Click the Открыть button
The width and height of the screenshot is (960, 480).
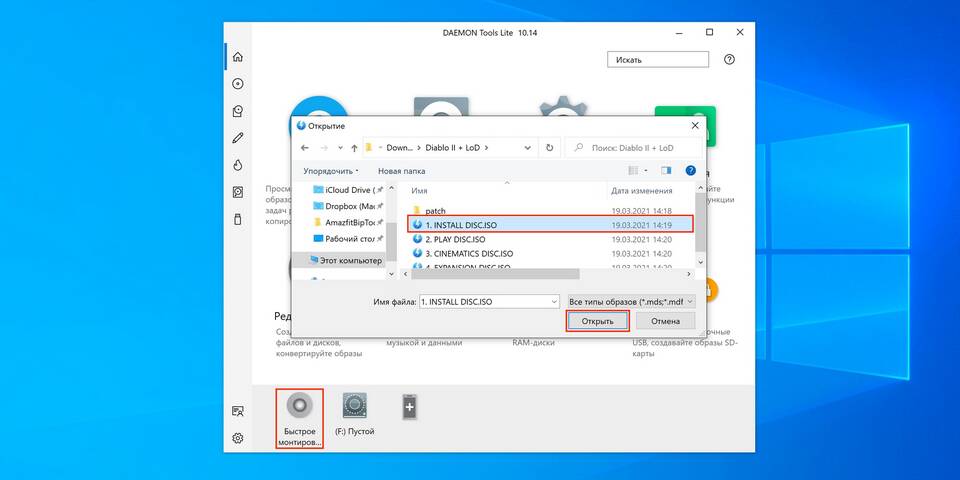click(x=598, y=321)
